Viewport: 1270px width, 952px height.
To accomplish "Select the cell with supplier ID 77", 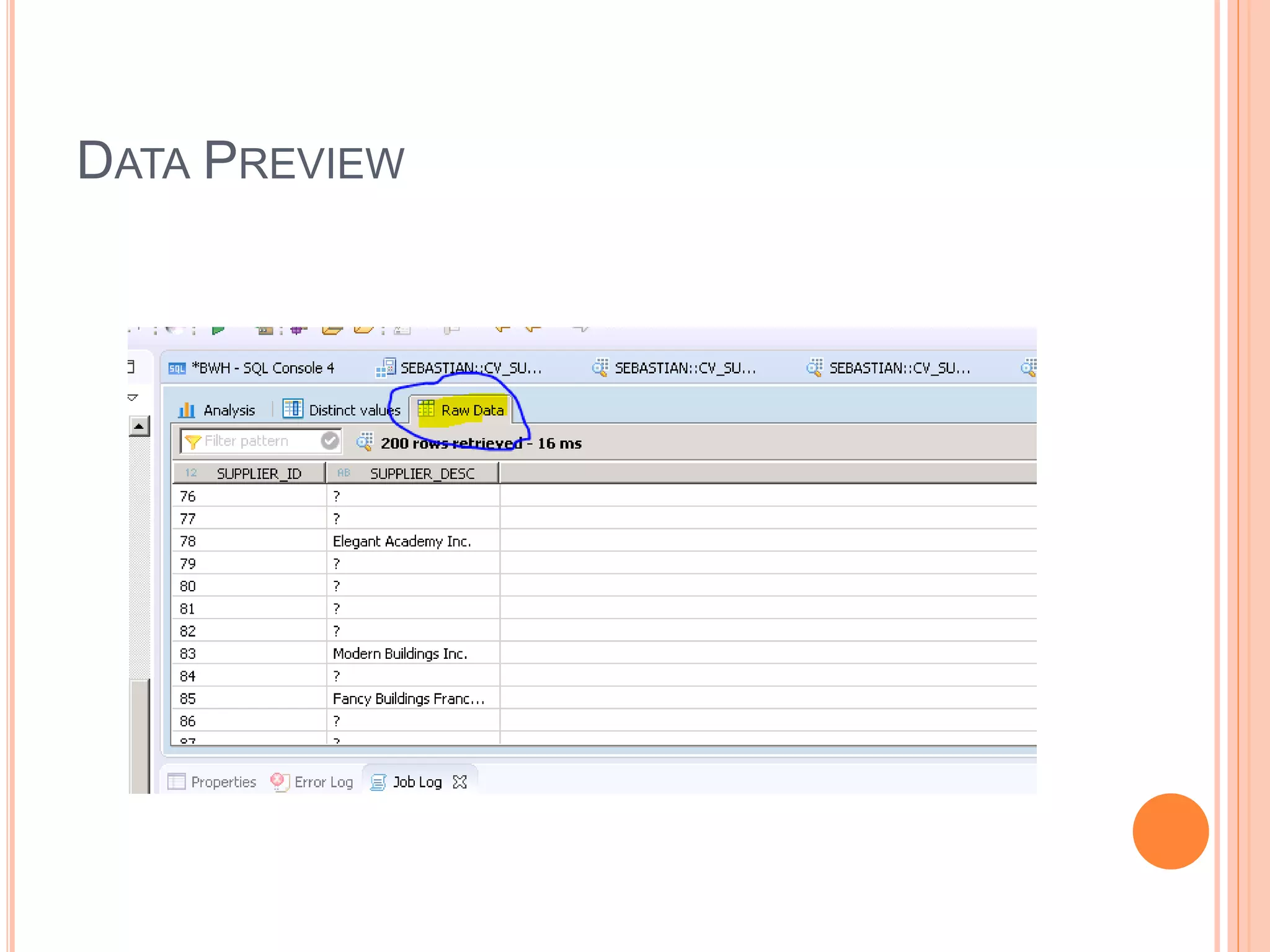I will 249,518.
